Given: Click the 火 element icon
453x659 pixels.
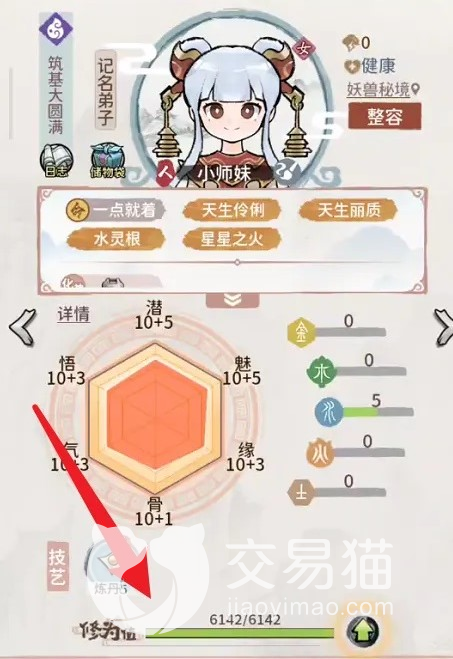Looking at the screenshot, I should [321, 453].
